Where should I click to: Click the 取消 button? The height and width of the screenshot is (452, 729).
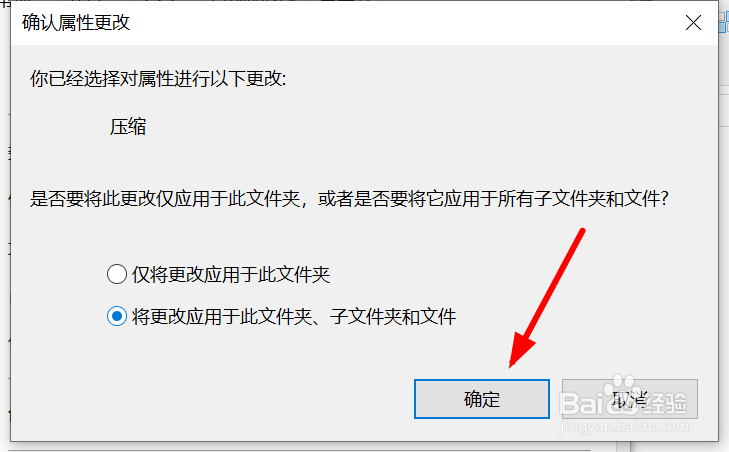tap(630, 399)
